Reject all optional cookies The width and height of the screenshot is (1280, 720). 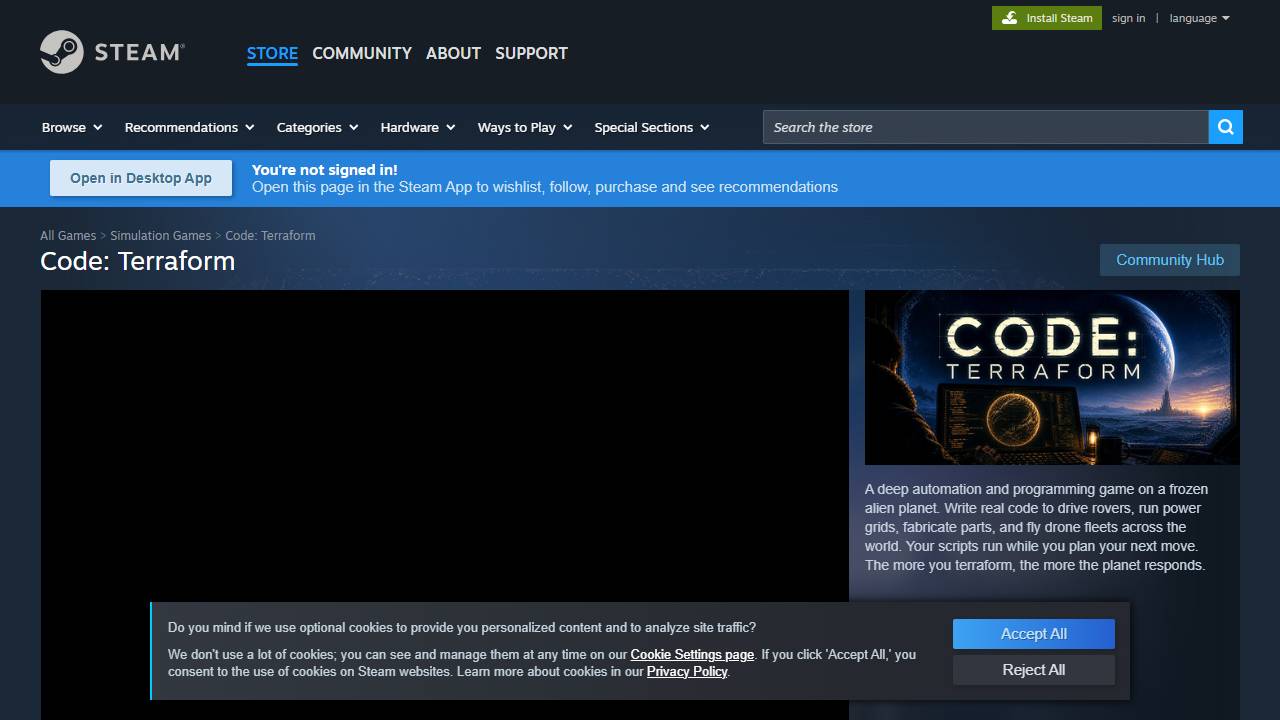pos(1033,670)
